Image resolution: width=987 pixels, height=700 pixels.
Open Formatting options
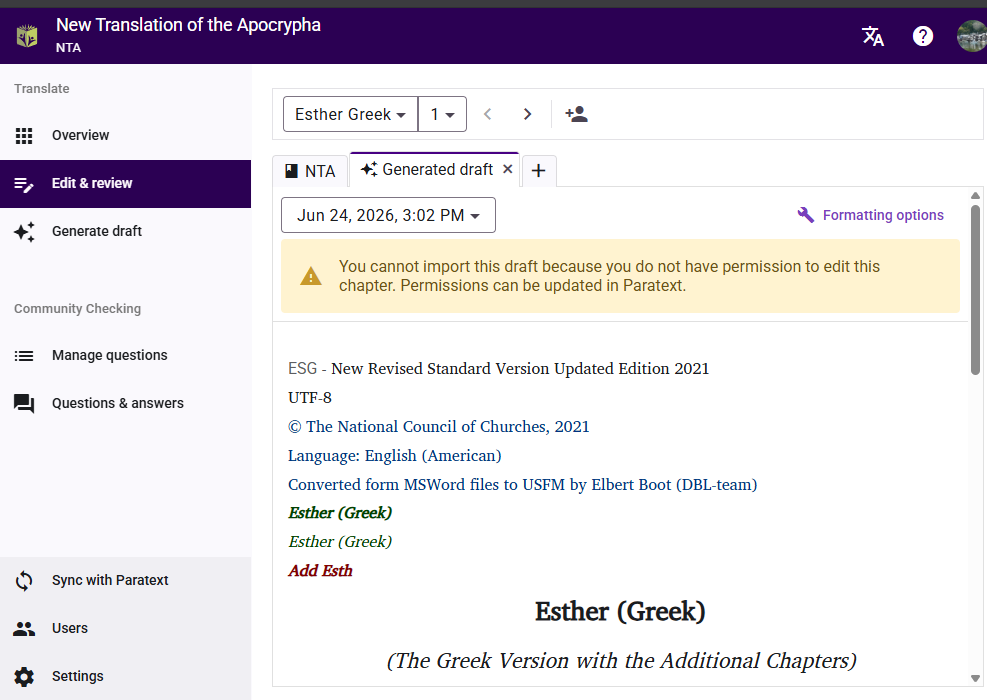point(870,215)
